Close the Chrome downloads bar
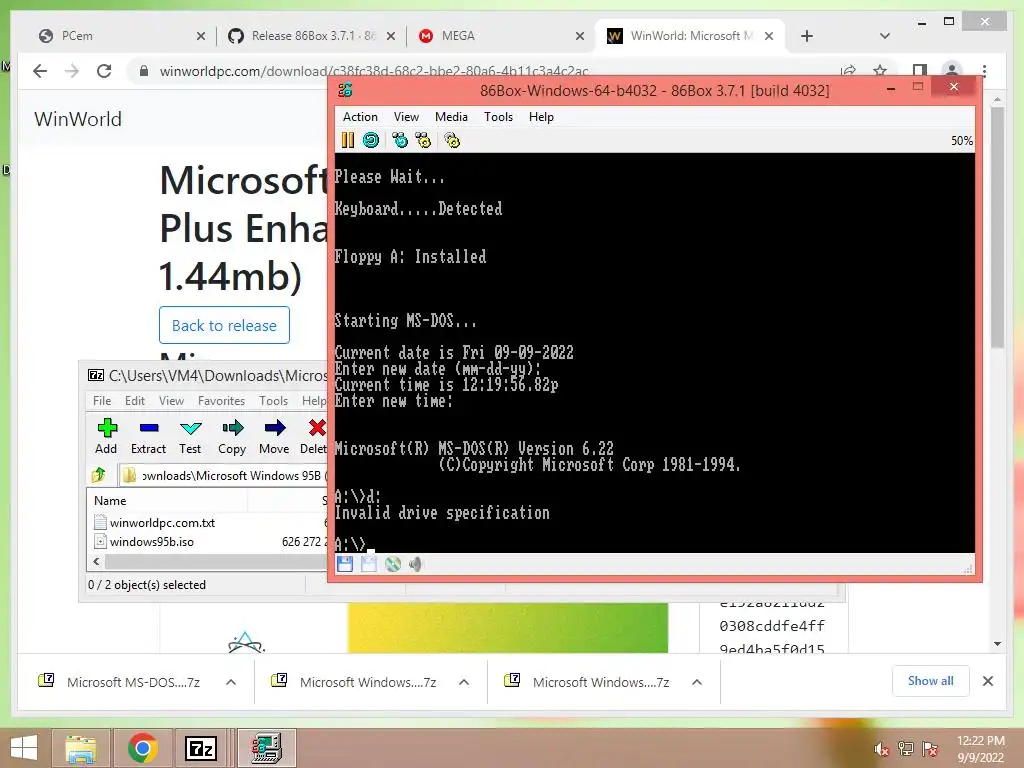Image resolution: width=1024 pixels, height=768 pixels. click(988, 681)
